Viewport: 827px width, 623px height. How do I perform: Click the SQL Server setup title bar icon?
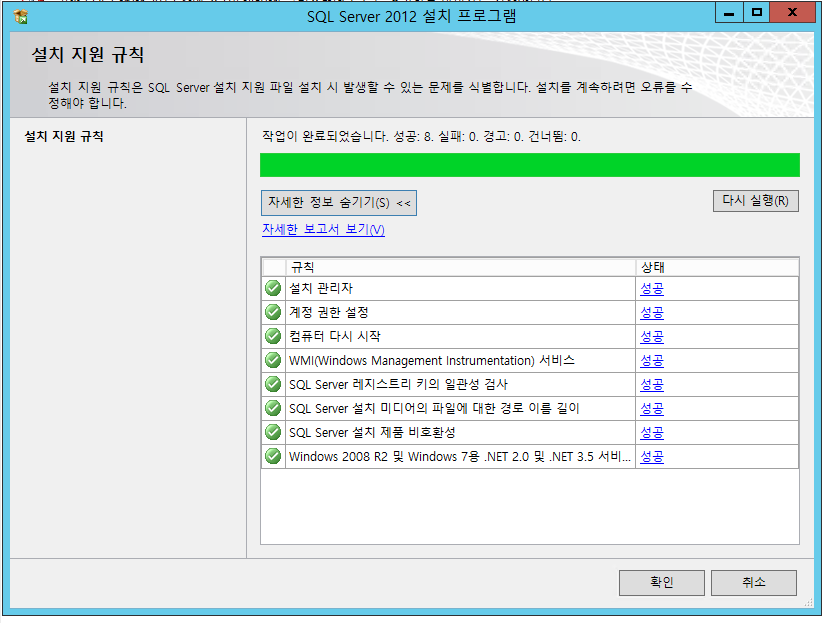pos(20,16)
